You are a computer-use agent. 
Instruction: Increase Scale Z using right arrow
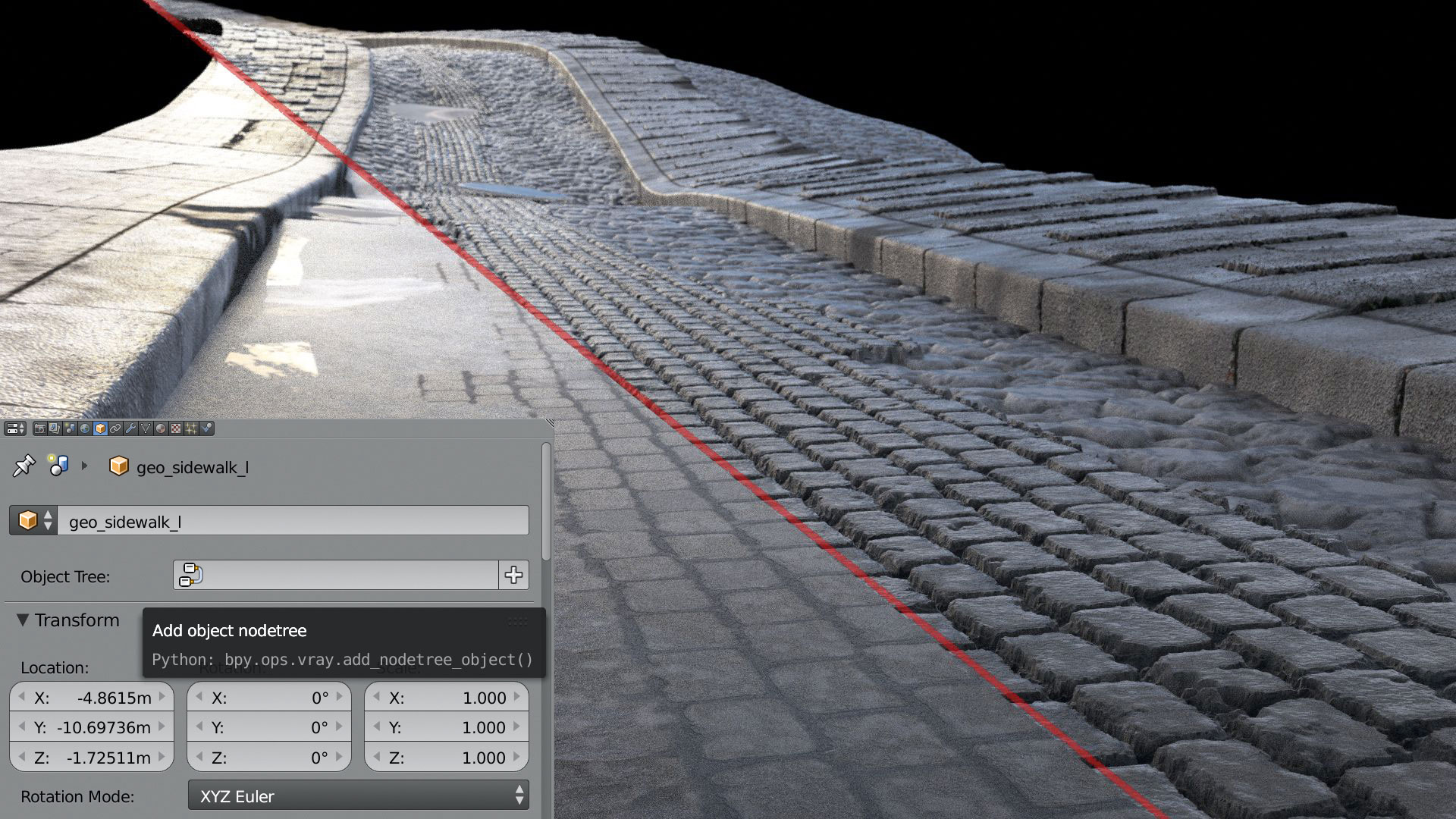[516, 757]
